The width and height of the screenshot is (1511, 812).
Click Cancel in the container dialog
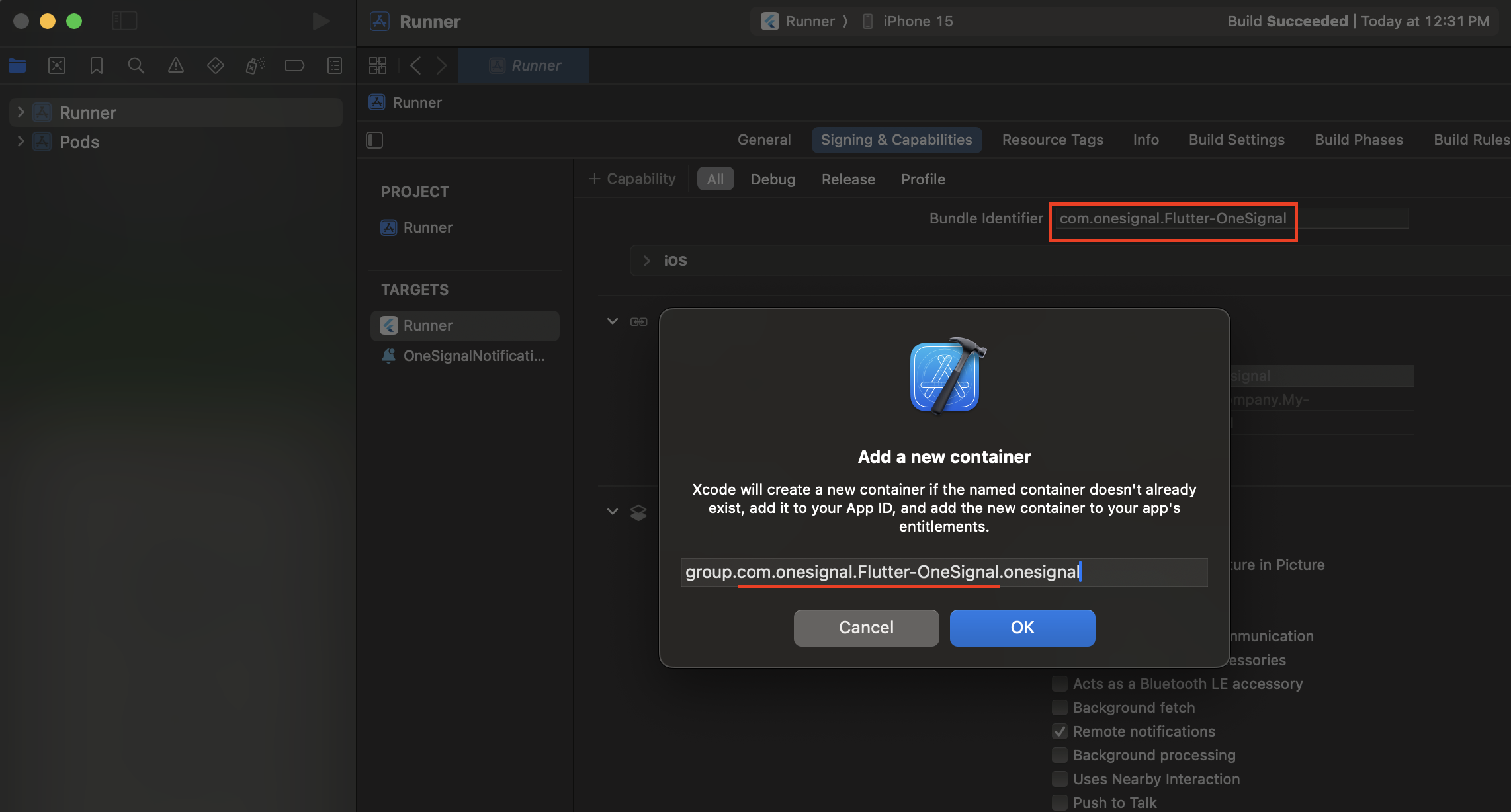(x=866, y=628)
